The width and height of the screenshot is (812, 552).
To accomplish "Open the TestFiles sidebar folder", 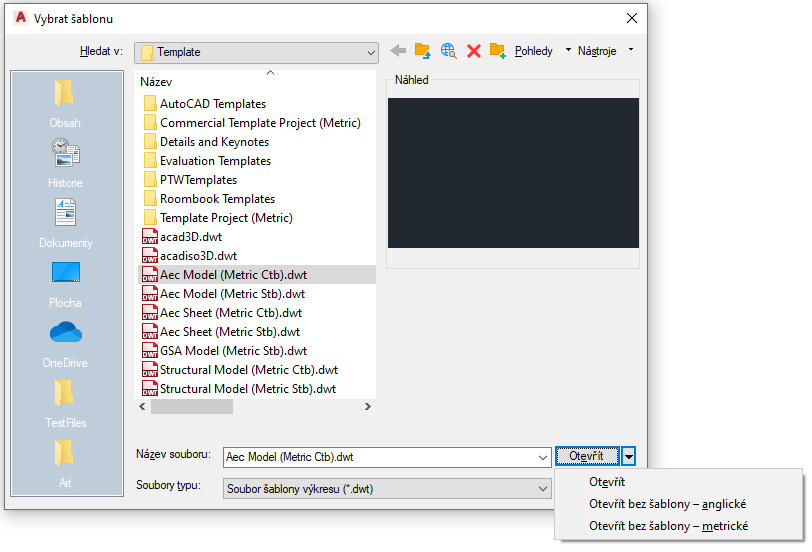I will click(65, 403).
